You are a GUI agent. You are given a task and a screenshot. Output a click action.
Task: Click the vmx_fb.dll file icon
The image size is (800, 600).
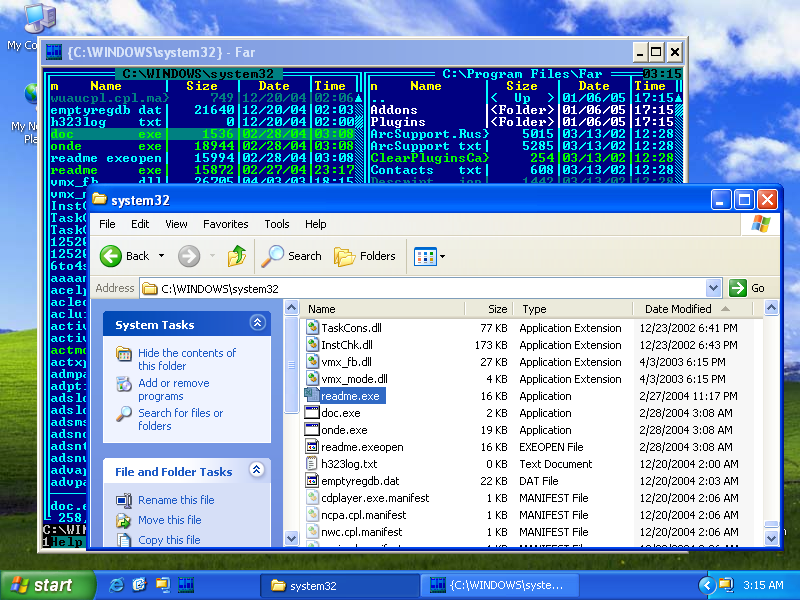coord(312,362)
